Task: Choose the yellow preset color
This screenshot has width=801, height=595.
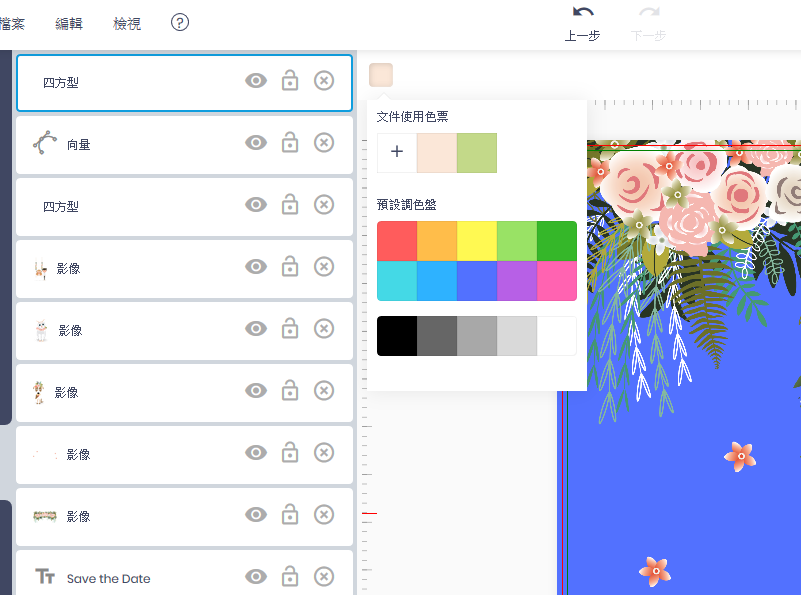Action: (477, 241)
